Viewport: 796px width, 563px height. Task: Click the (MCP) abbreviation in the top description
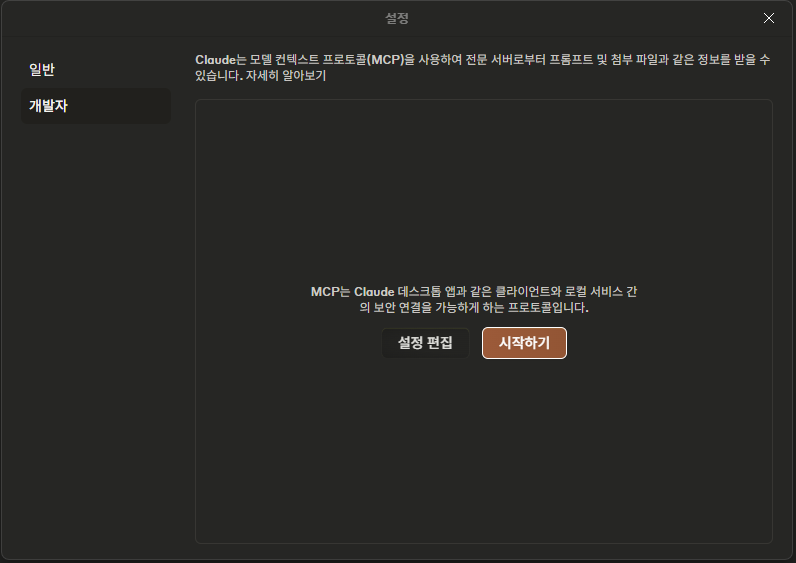pos(385,60)
